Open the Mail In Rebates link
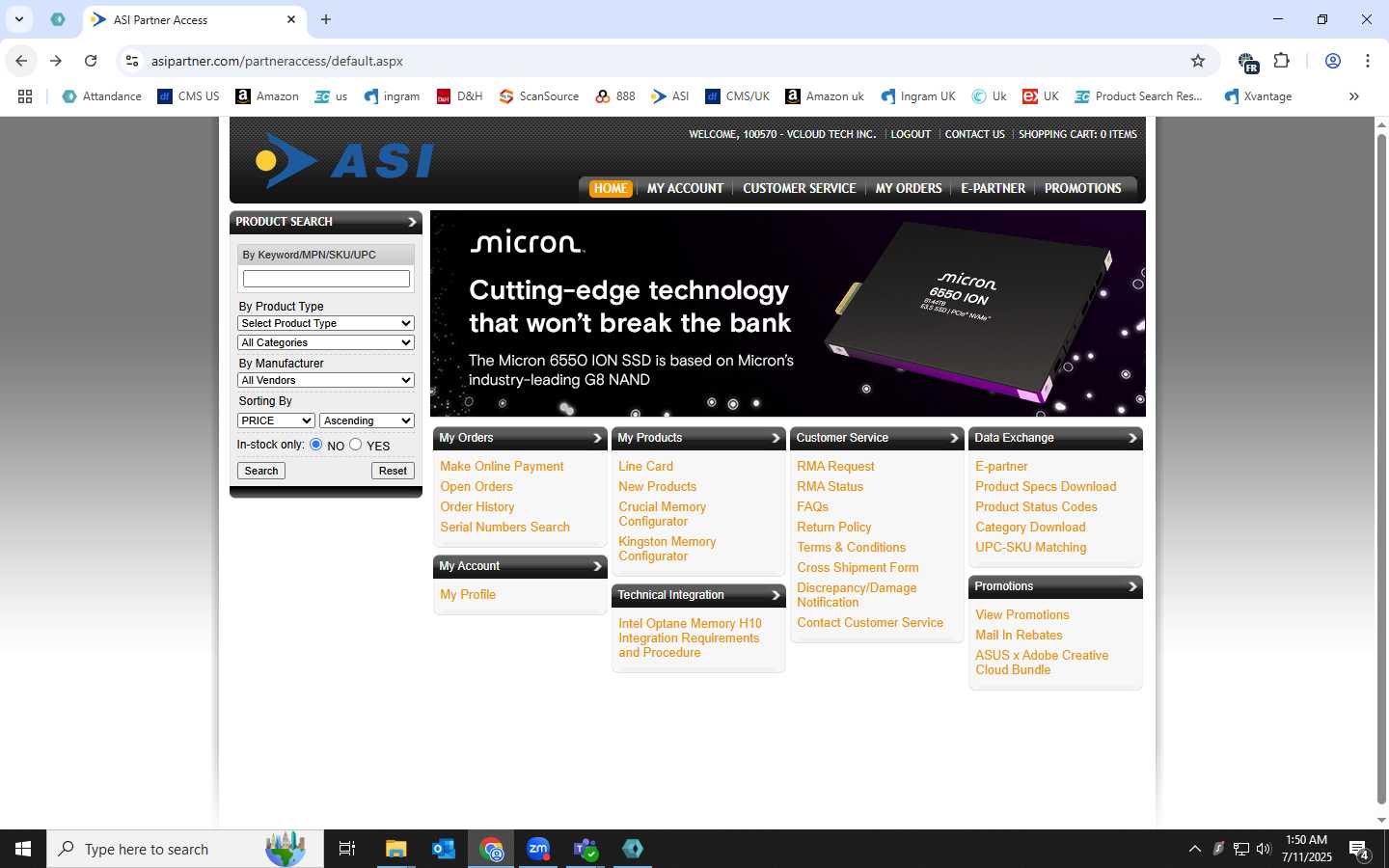 tap(1019, 635)
